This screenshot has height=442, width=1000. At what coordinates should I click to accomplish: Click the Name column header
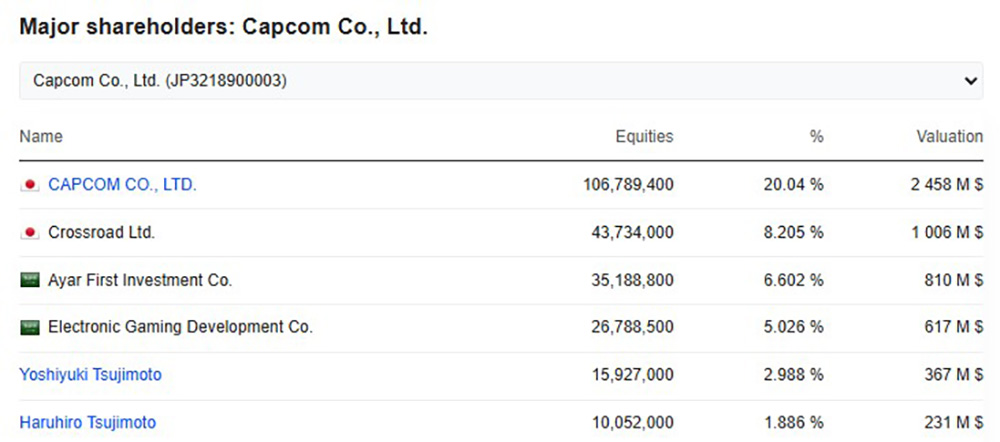pyautogui.click(x=41, y=137)
